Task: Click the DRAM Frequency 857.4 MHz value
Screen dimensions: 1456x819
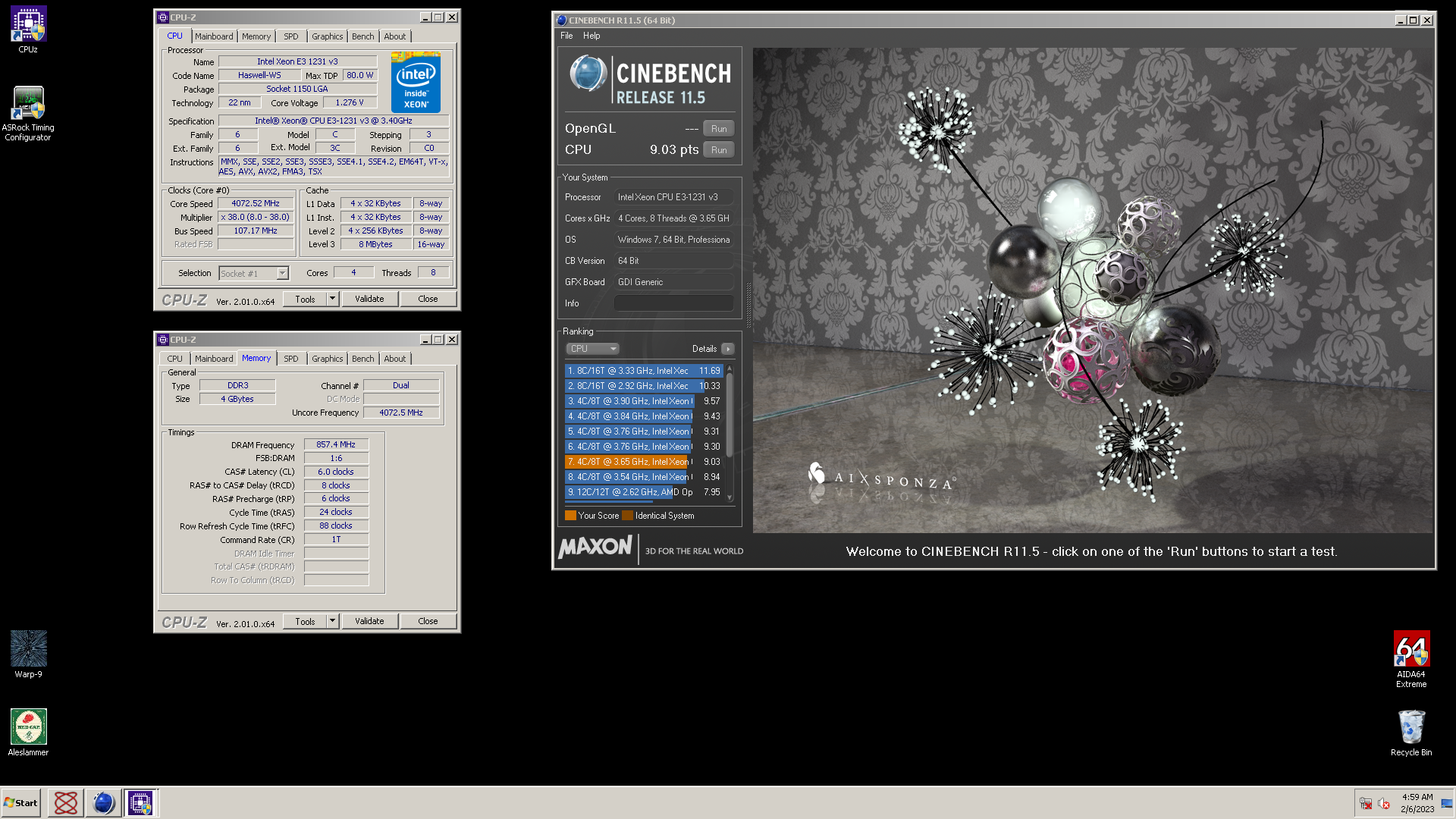Action: coord(336,444)
